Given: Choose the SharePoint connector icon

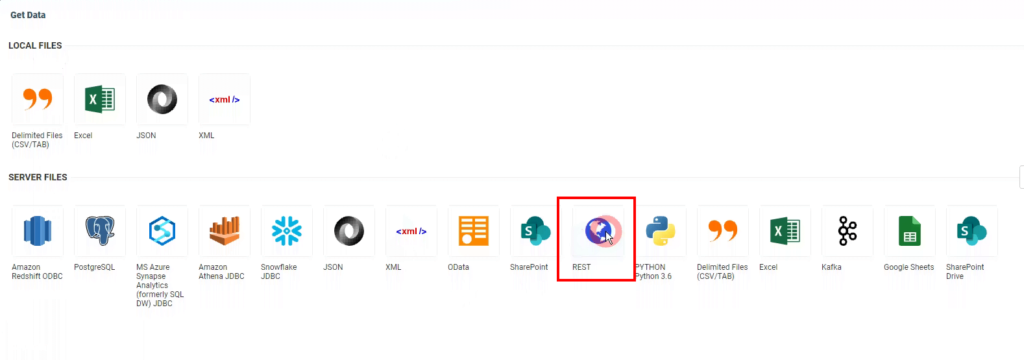Looking at the screenshot, I should [536, 231].
